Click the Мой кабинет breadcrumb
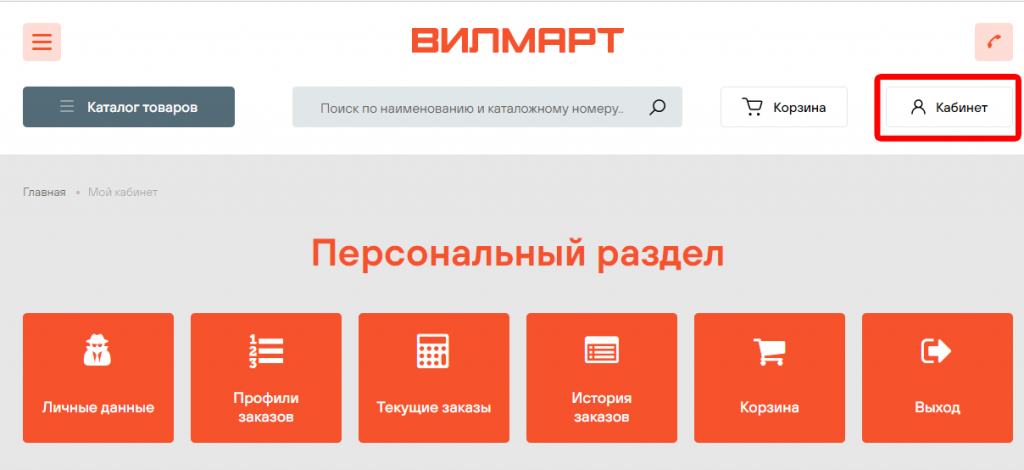The height and width of the screenshot is (470, 1024). tap(123, 193)
